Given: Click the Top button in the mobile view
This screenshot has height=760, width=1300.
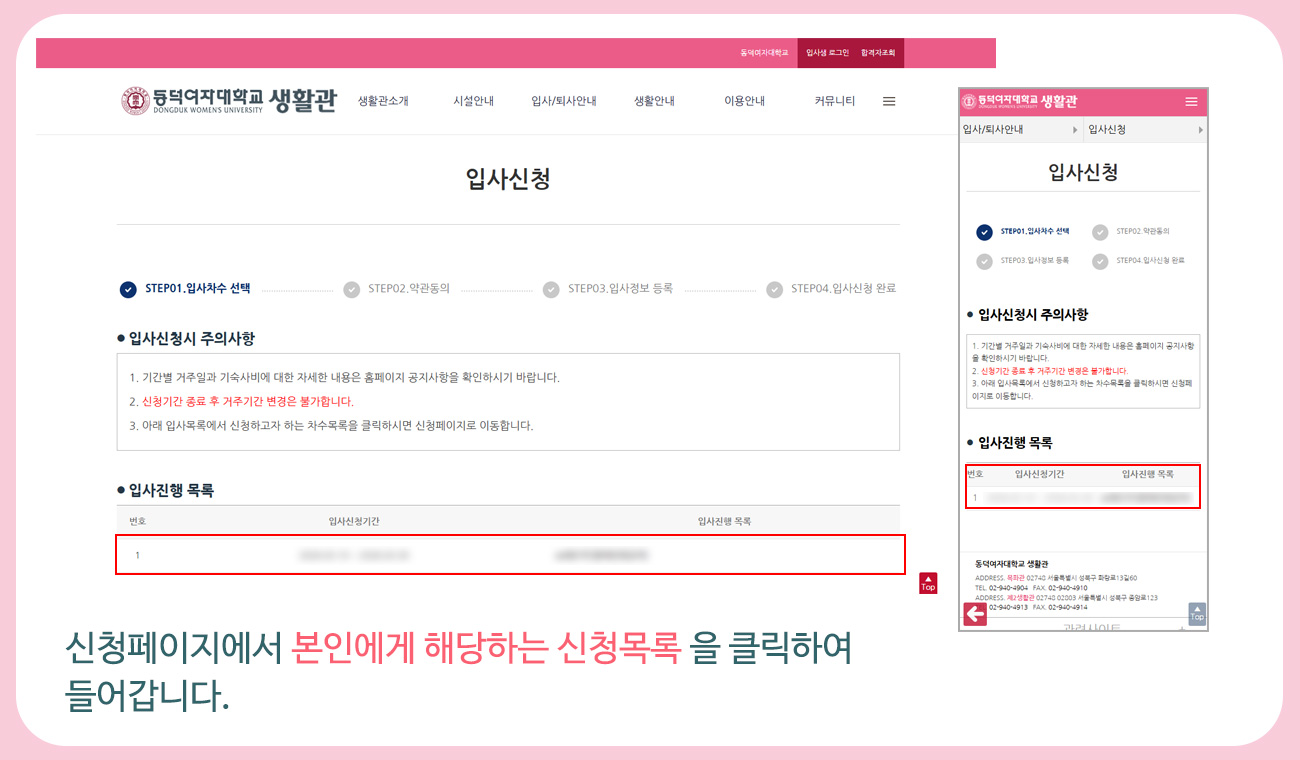Looking at the screenshot, I should tap(1195, 613).
